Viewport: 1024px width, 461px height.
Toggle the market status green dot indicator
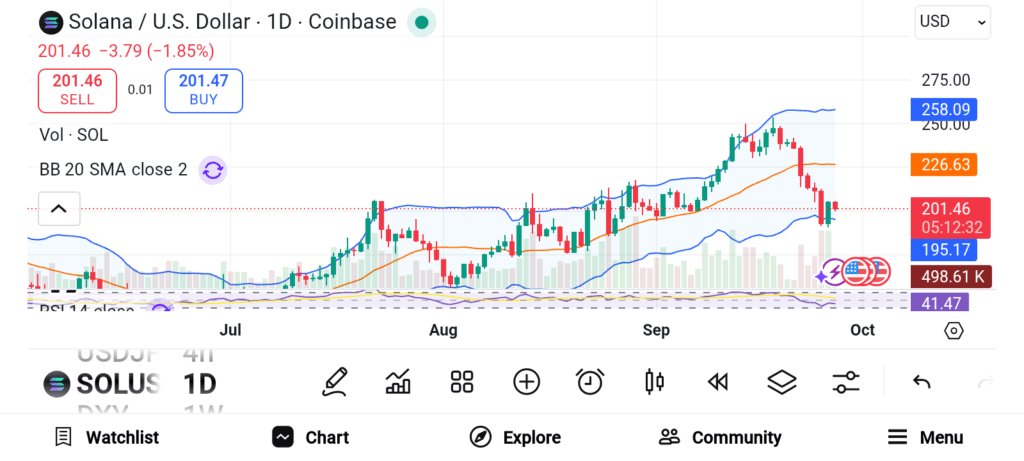click(421, 22)
